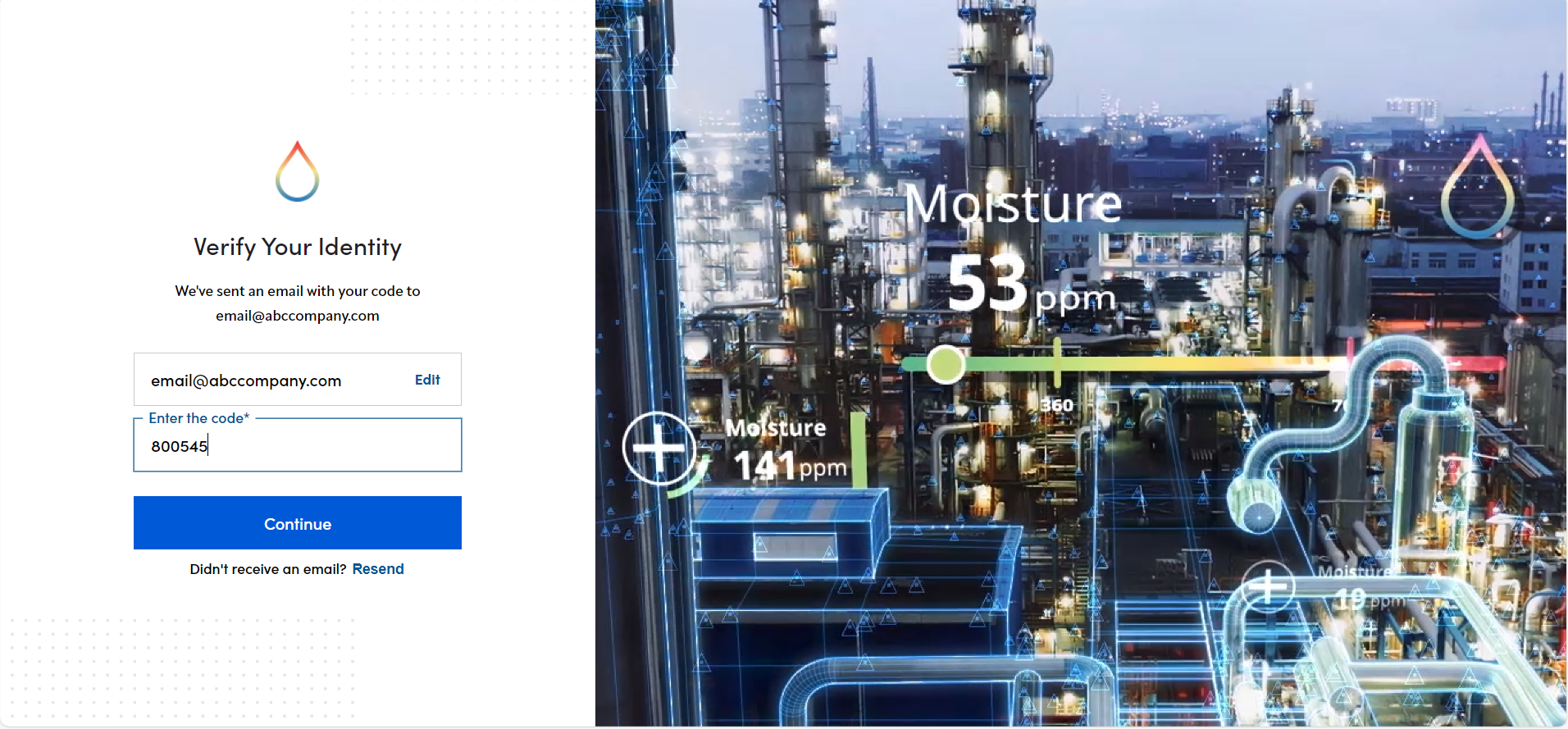
Task: Focus the Enter the code input field
Action: click(298, 446)
